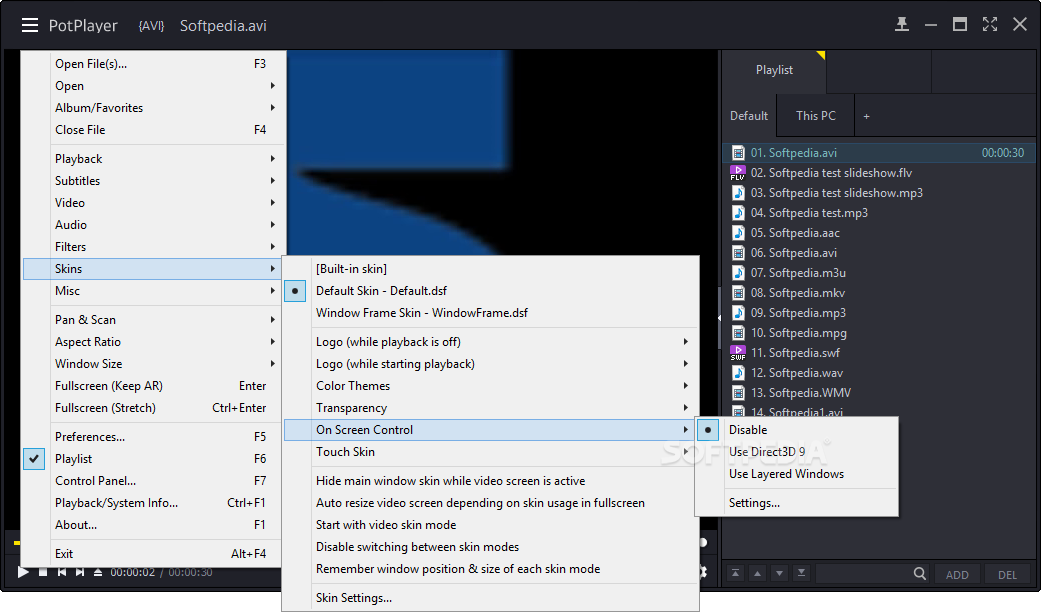Expand the Transparency submenu
Screen dimensions: 1041x612
(x=491, y=408)
